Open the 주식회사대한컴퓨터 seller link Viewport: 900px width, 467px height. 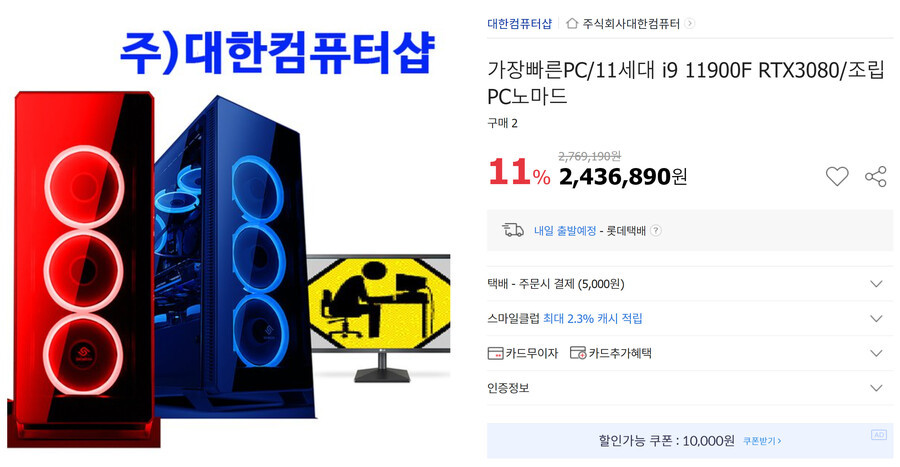(631, 24)
